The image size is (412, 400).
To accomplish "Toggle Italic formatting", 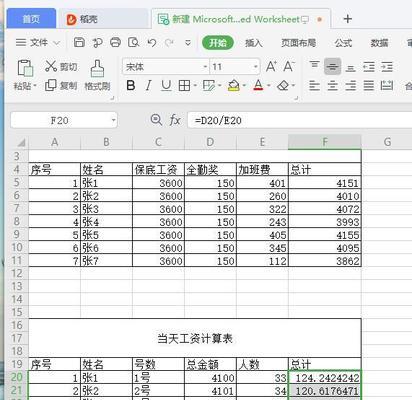I will pyautogui.click(x=148, y=86).
